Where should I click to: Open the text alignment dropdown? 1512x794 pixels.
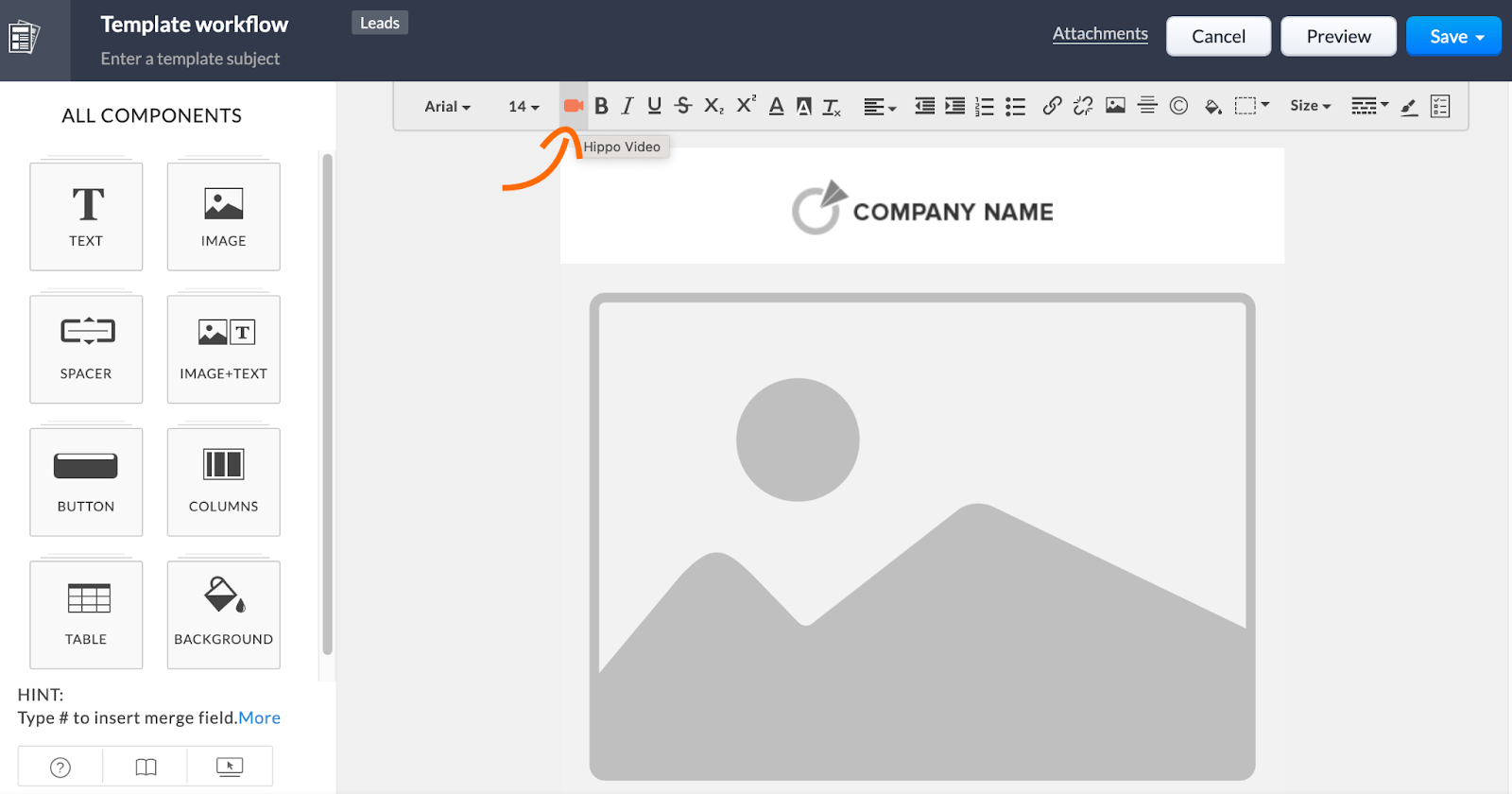tap(880, 107)
